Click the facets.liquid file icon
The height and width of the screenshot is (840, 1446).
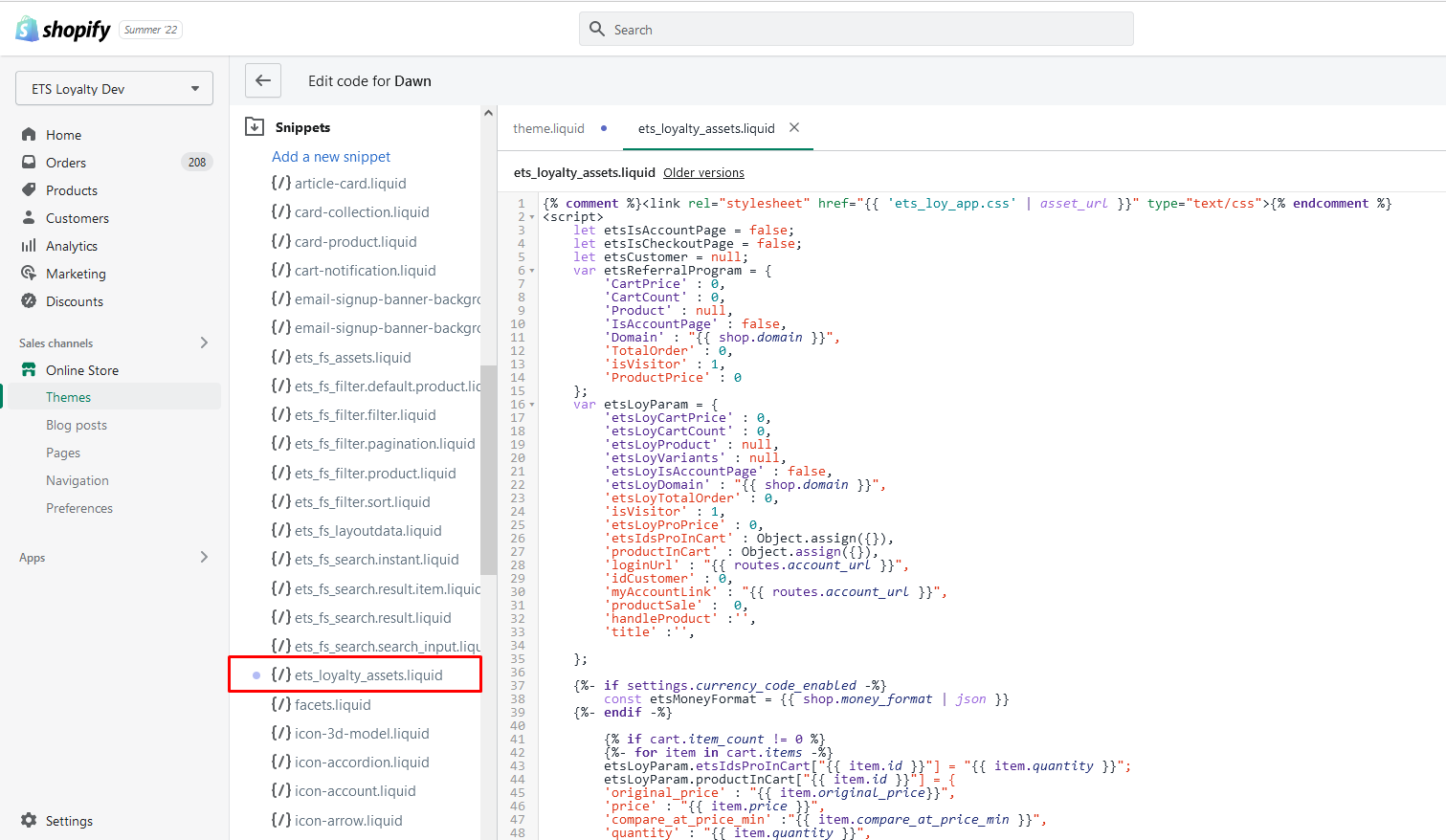tap(280, 704)
